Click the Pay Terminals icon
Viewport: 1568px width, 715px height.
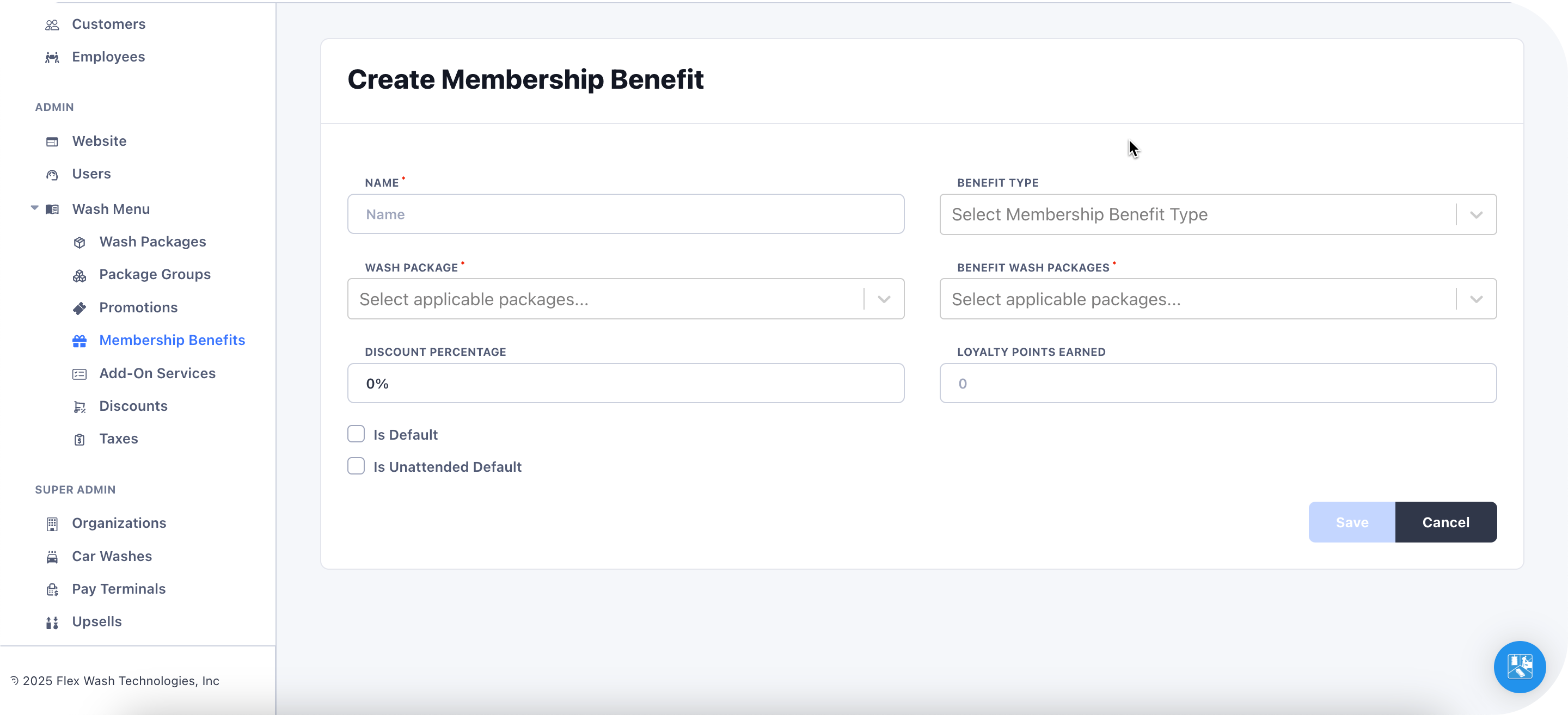coord(52,590)
